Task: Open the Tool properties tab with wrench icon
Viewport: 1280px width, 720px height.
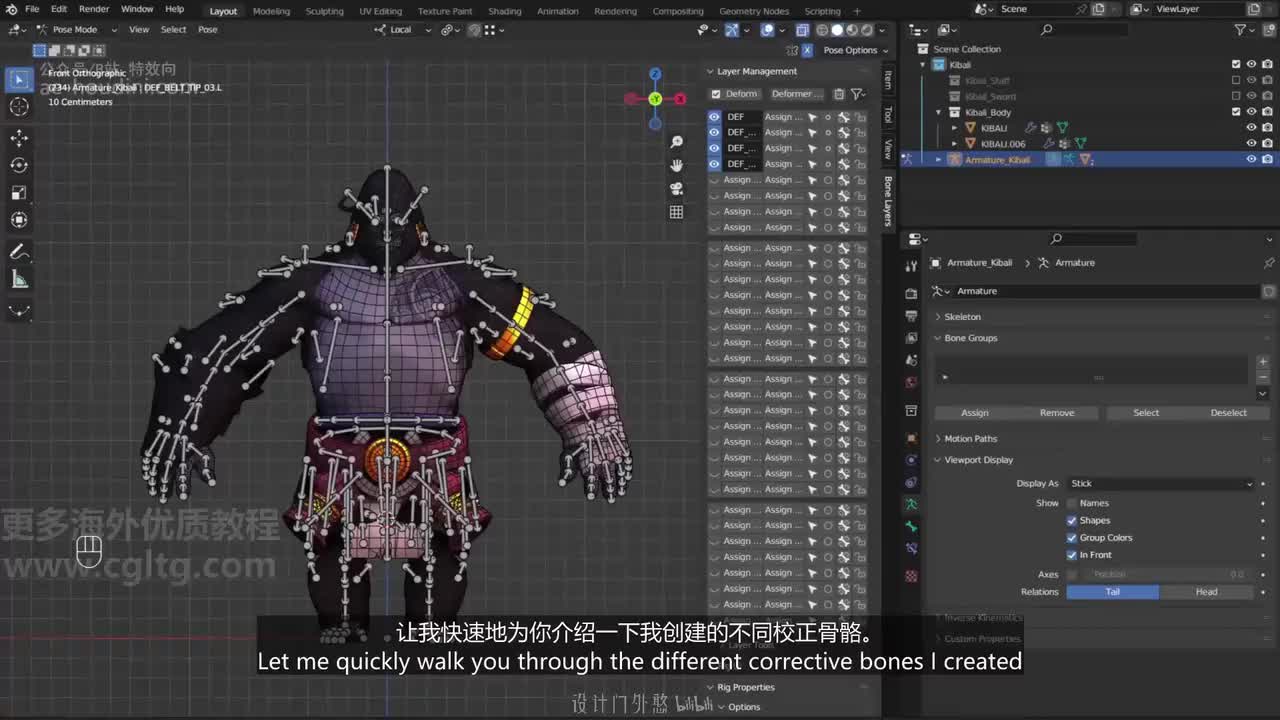Action: (x=911, y=265)
